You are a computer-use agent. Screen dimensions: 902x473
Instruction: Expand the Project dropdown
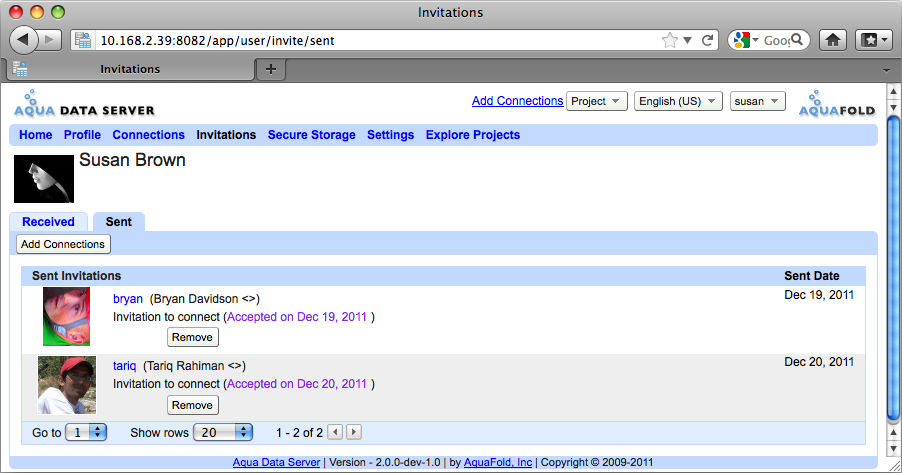pyautogui.click(x=597, y=101)
